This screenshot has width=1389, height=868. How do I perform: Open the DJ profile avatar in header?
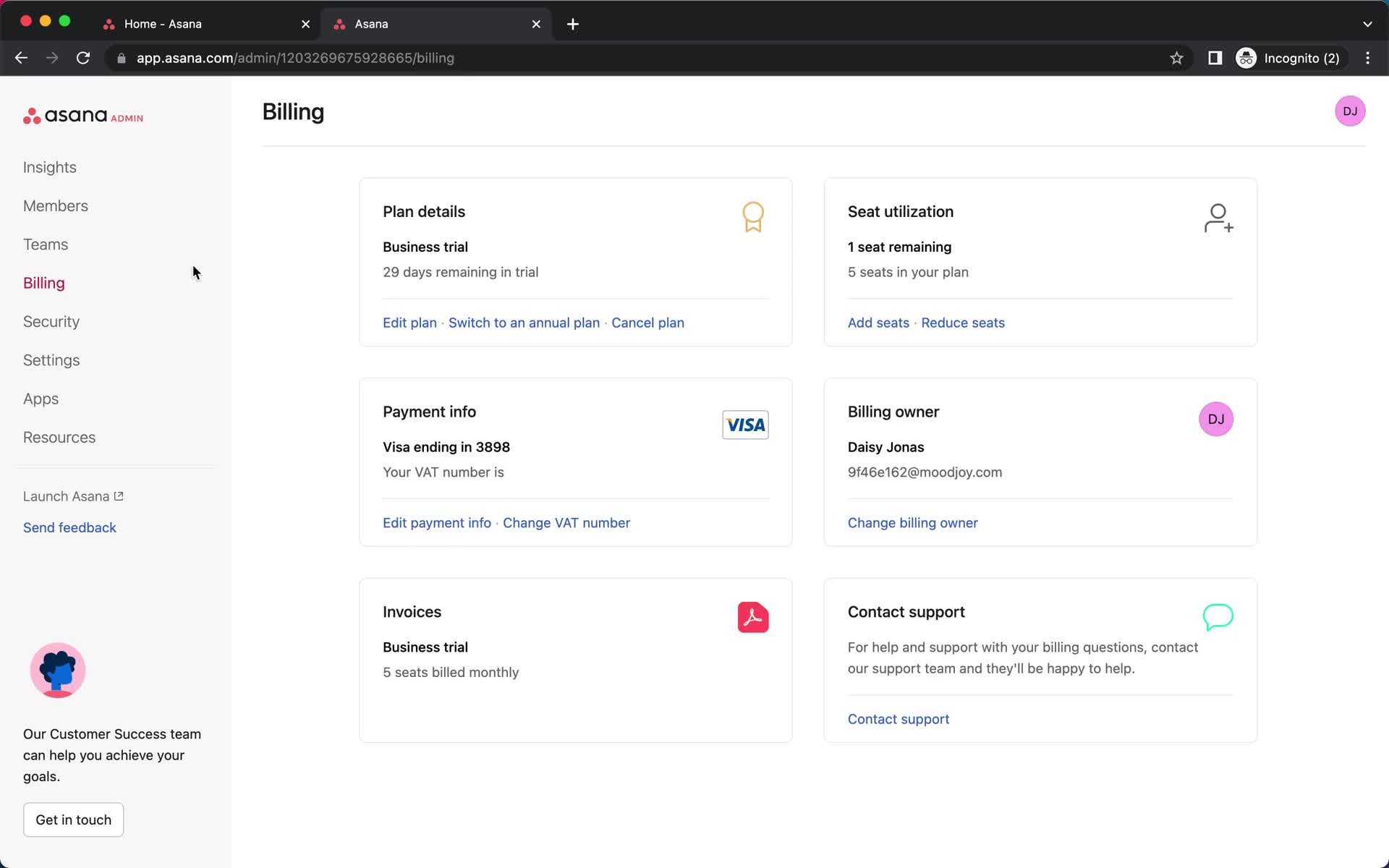[x=1350, y=111]
